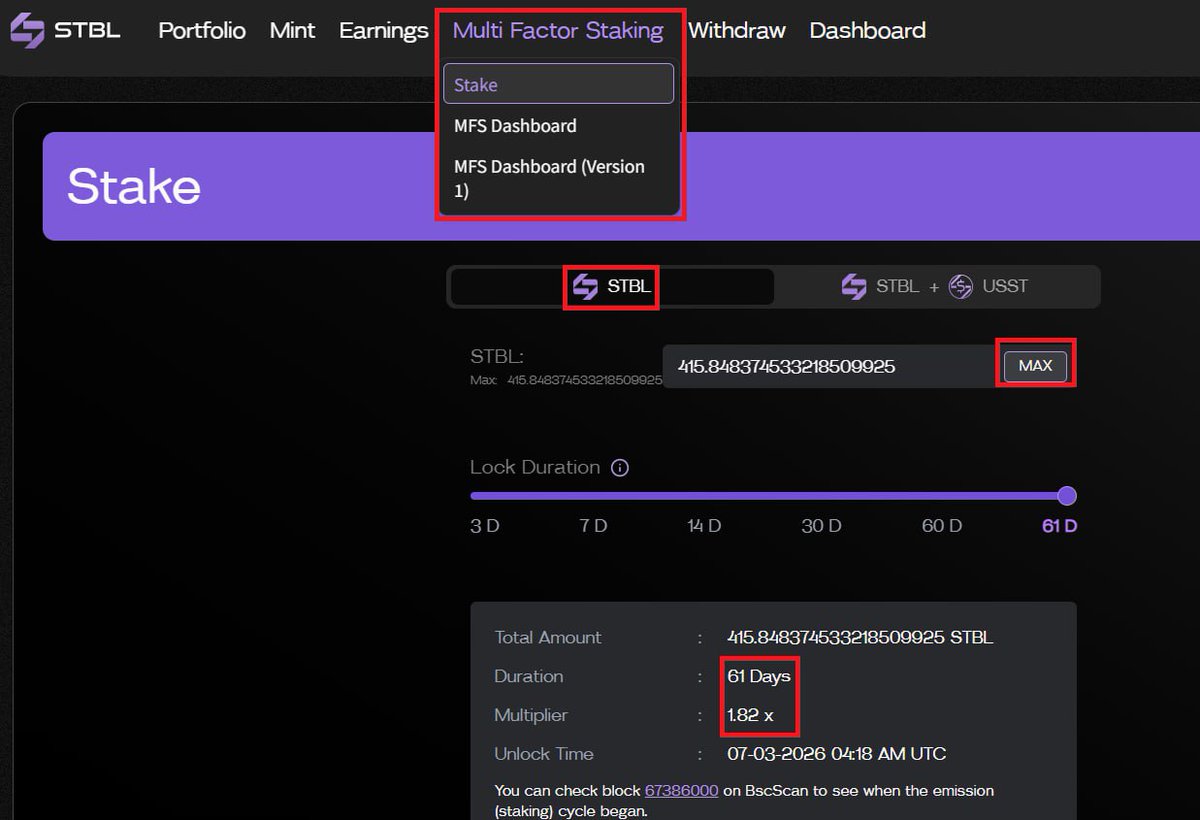Set lock duration to 3 D
1200x820 pixels.
point(485,526)
